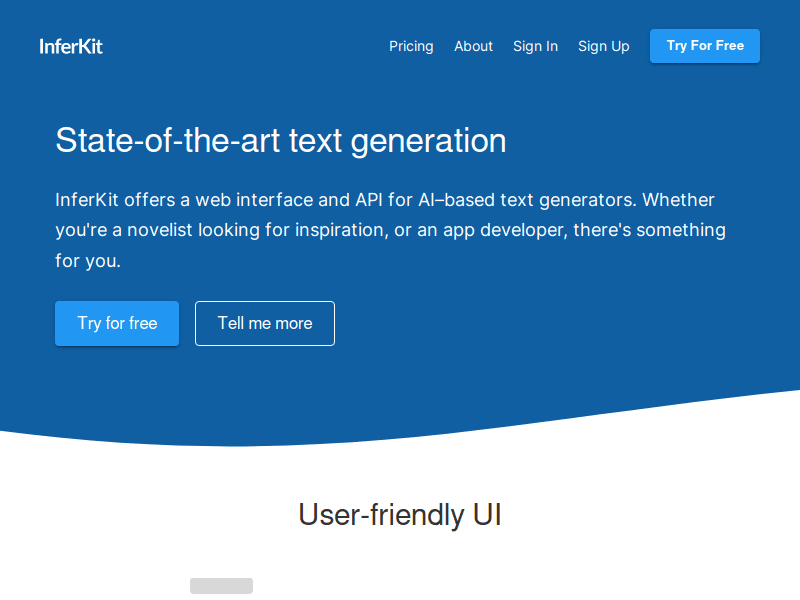Click the word 'InferKit' in the description paragraph
This screenshot has width=800, height=600.
pyautogui.click(x=87, y=200)
